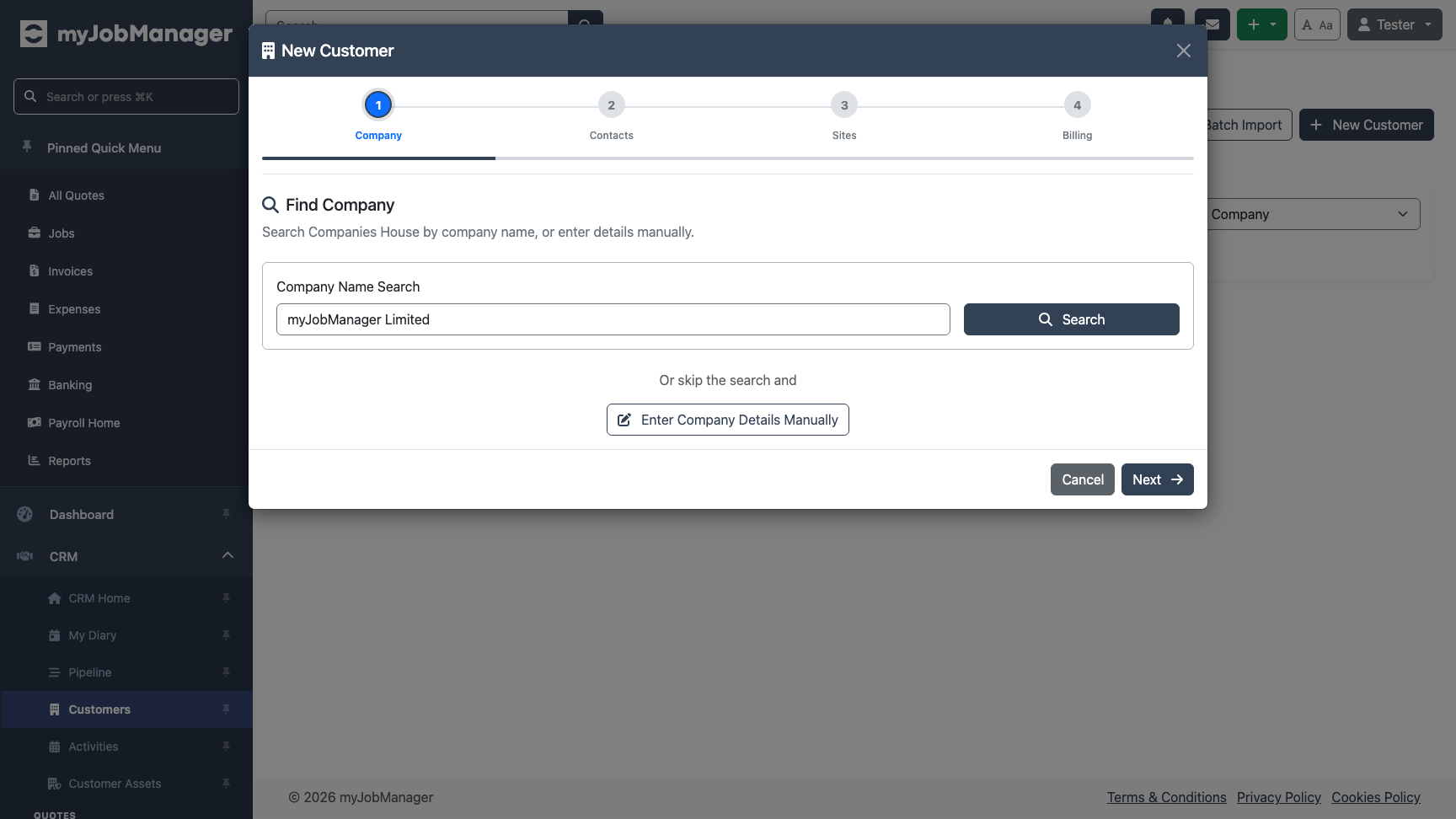Viewport: 1456px width, 819px height.
Task: Pin the Dashboard menu item
Action: pyautogui.click(x=226, y=514)
